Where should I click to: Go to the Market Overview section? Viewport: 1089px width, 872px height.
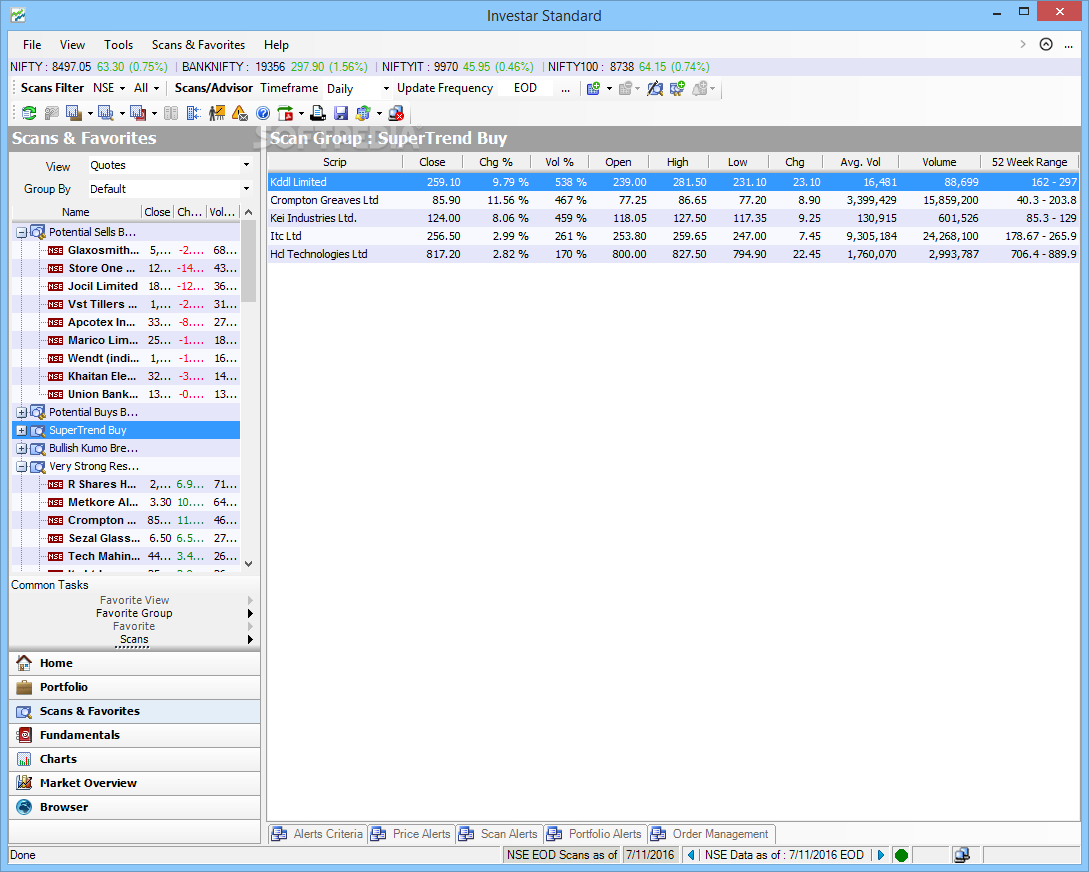tap(135, 782)
